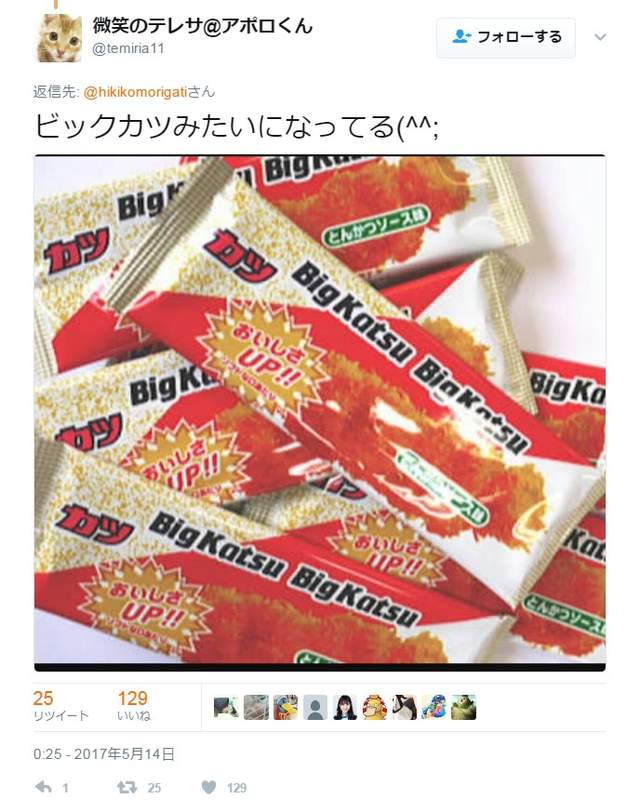Click the first liker avatar thumbnail
640x812 pixels.
226,707
